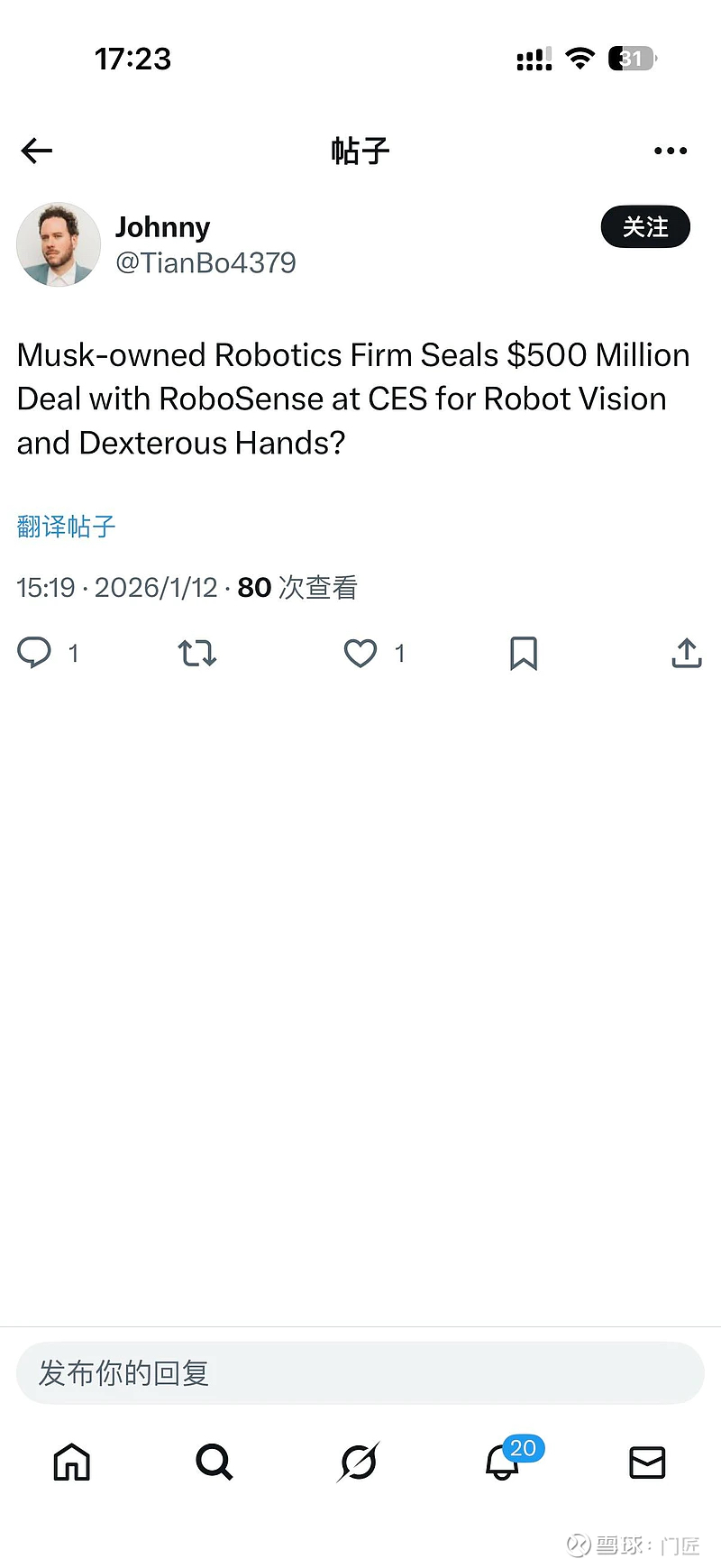Tap the 80 次查看 view count
This screenshot has width=721, height=1568.
tap(297, 588)
